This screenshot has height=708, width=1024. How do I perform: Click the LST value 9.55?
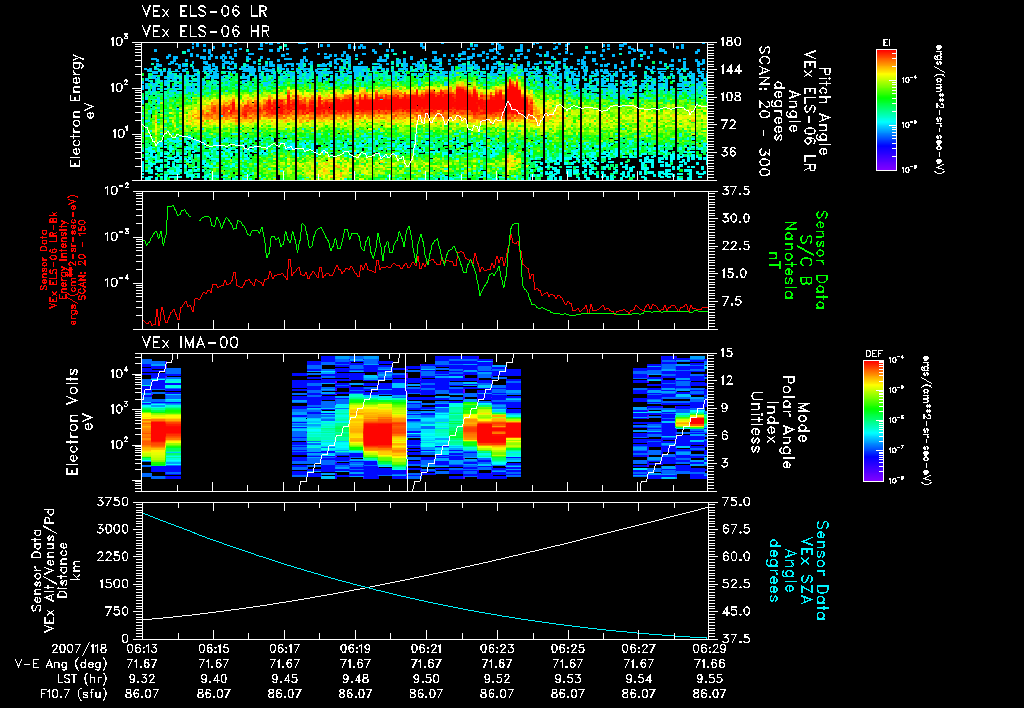click(x=709, y=679)
